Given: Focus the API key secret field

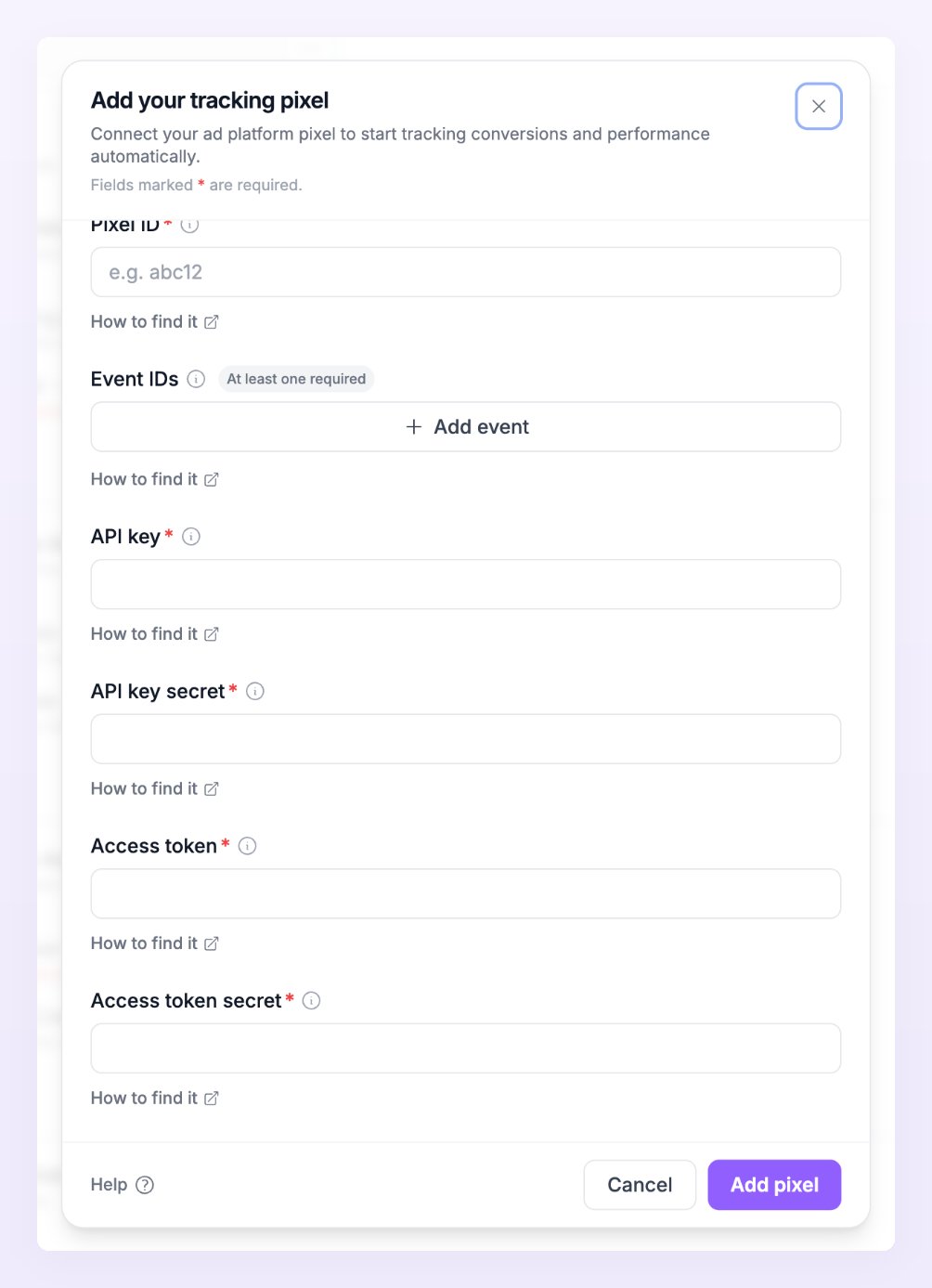Looking at the screenshot, I should click(466, 739).
